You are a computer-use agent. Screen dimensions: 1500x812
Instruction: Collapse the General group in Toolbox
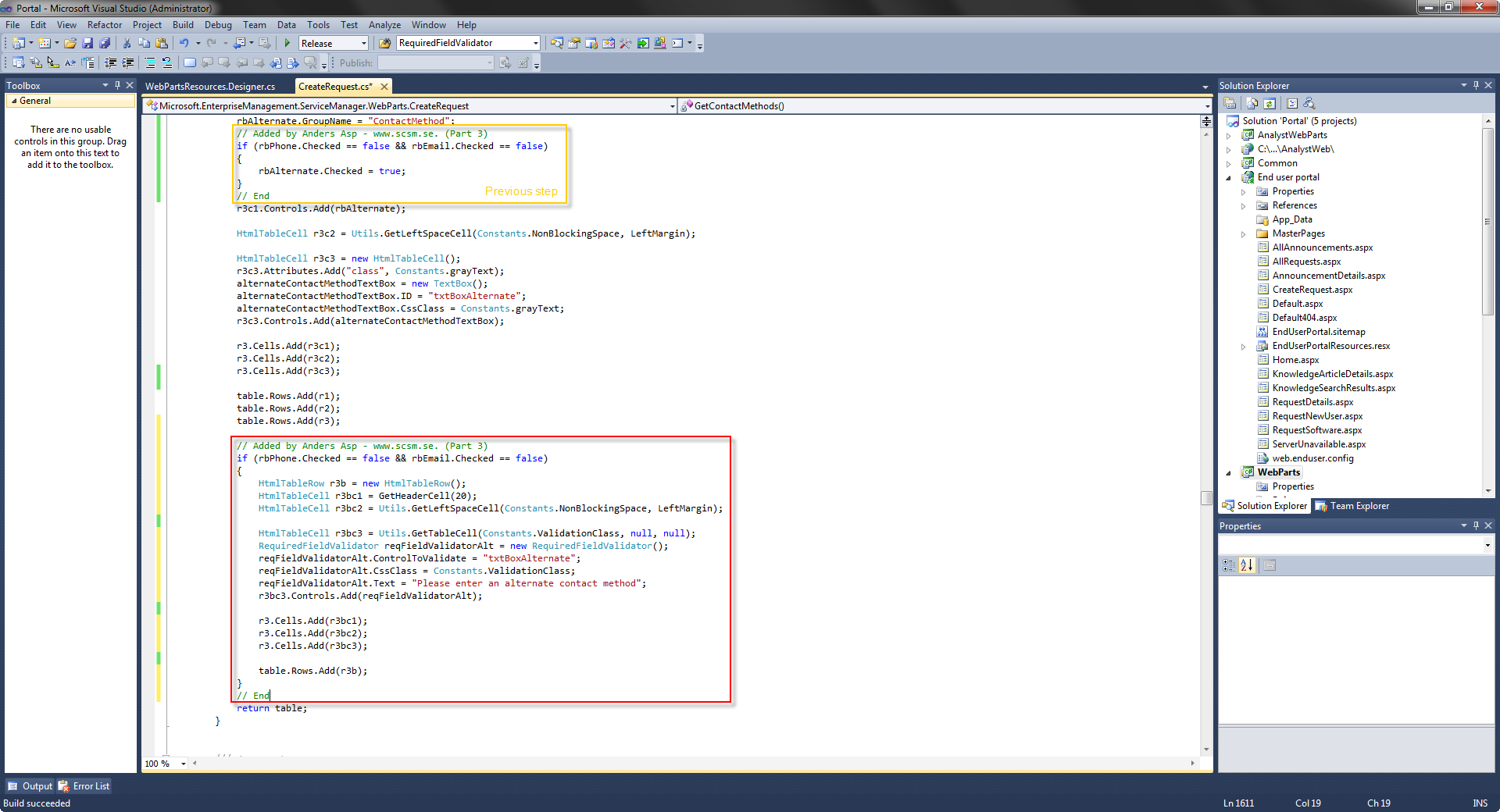13,101
